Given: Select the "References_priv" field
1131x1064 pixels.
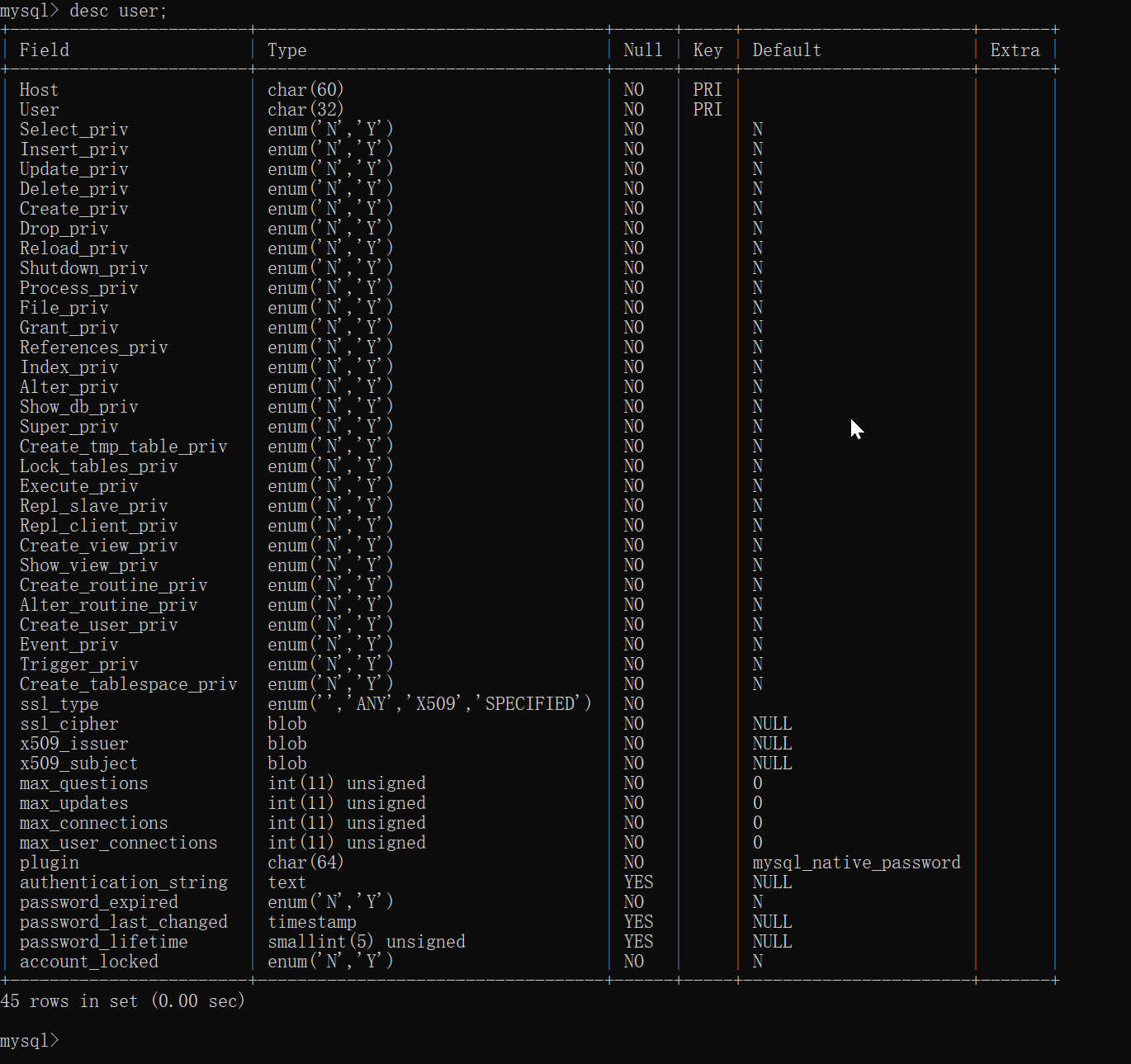Looking at the screenshot, I should click(94, 348).
